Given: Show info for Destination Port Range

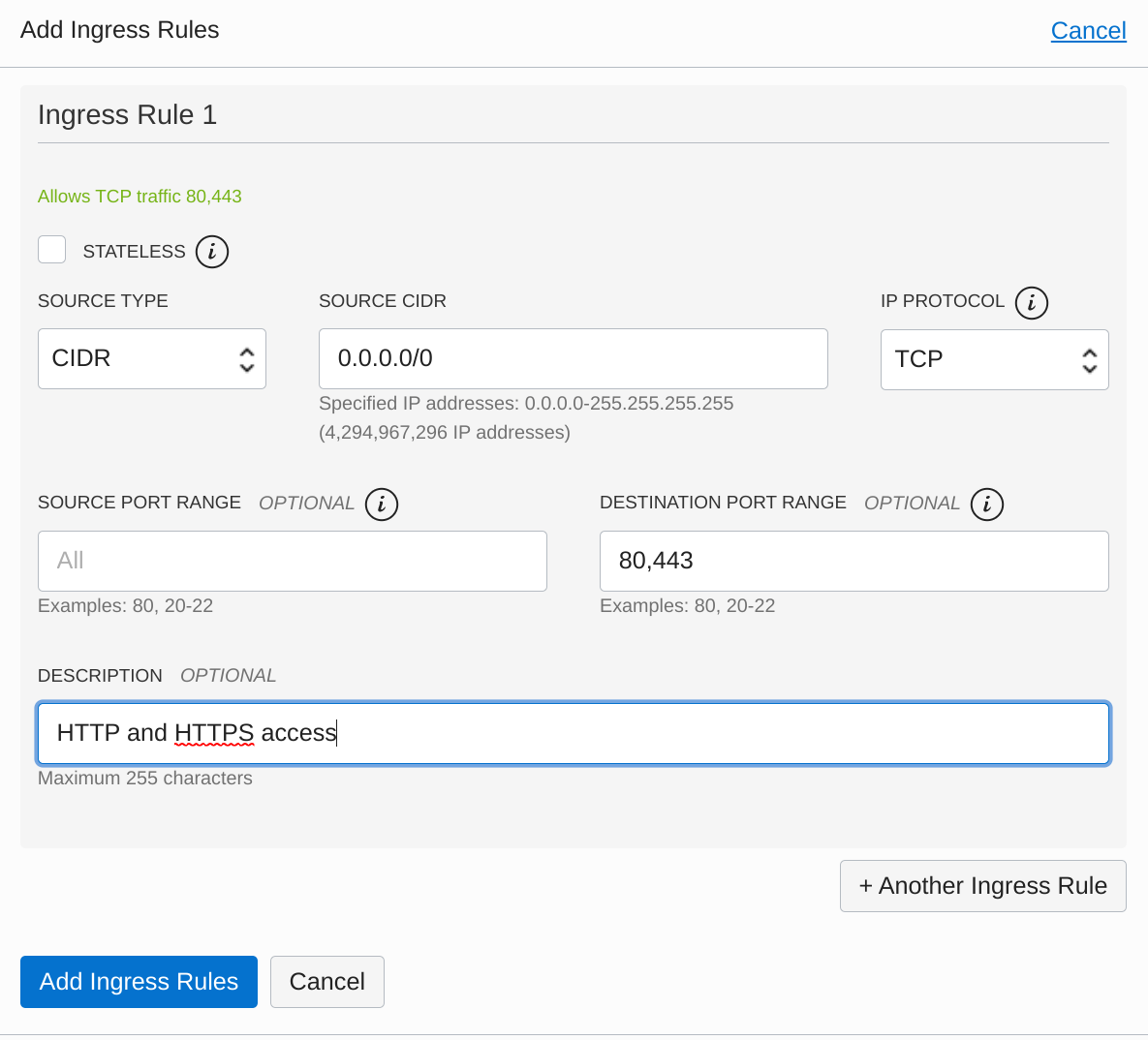Looking at the screenshot, I should (986, 504).
